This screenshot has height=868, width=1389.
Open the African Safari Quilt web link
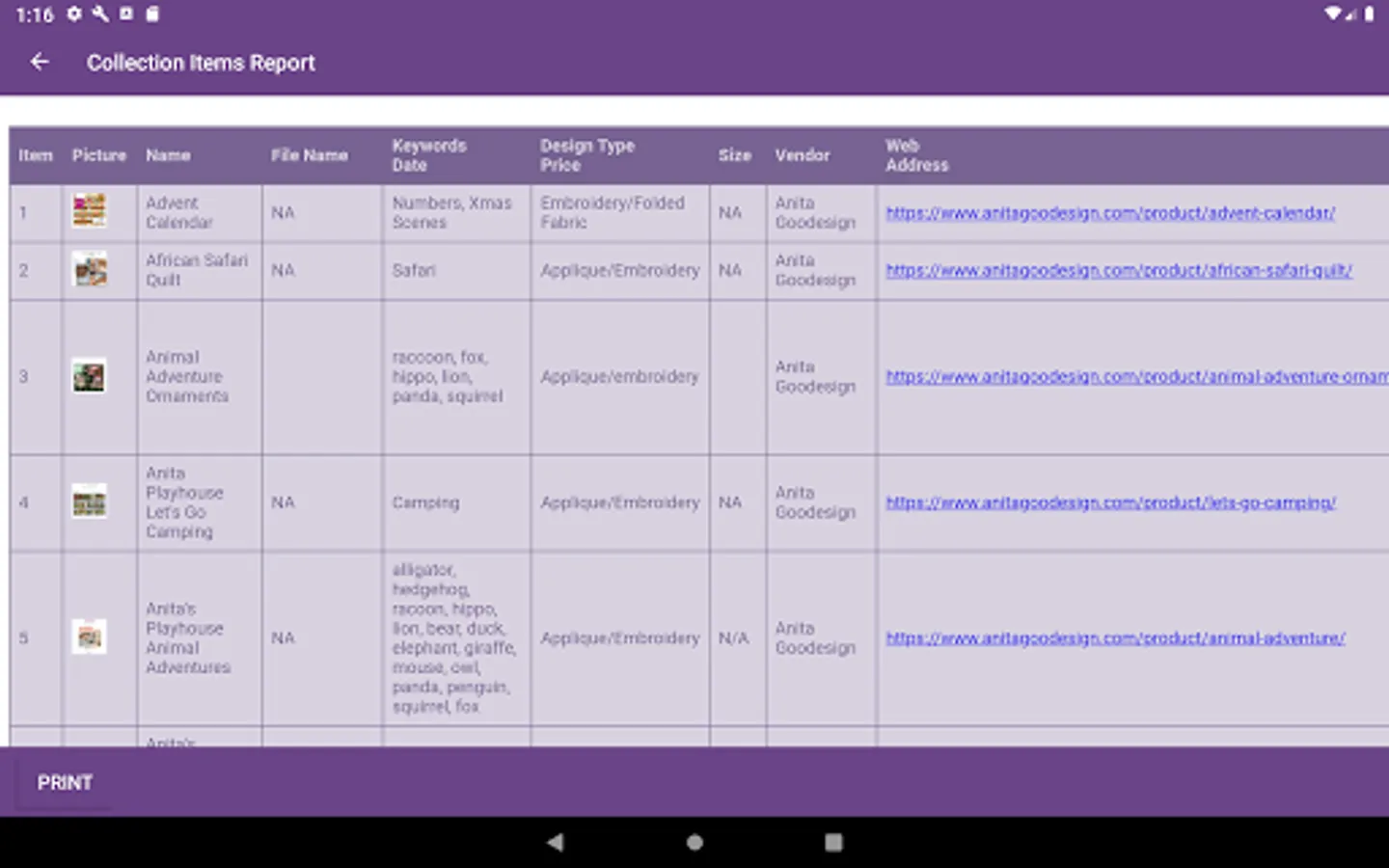1119,271
